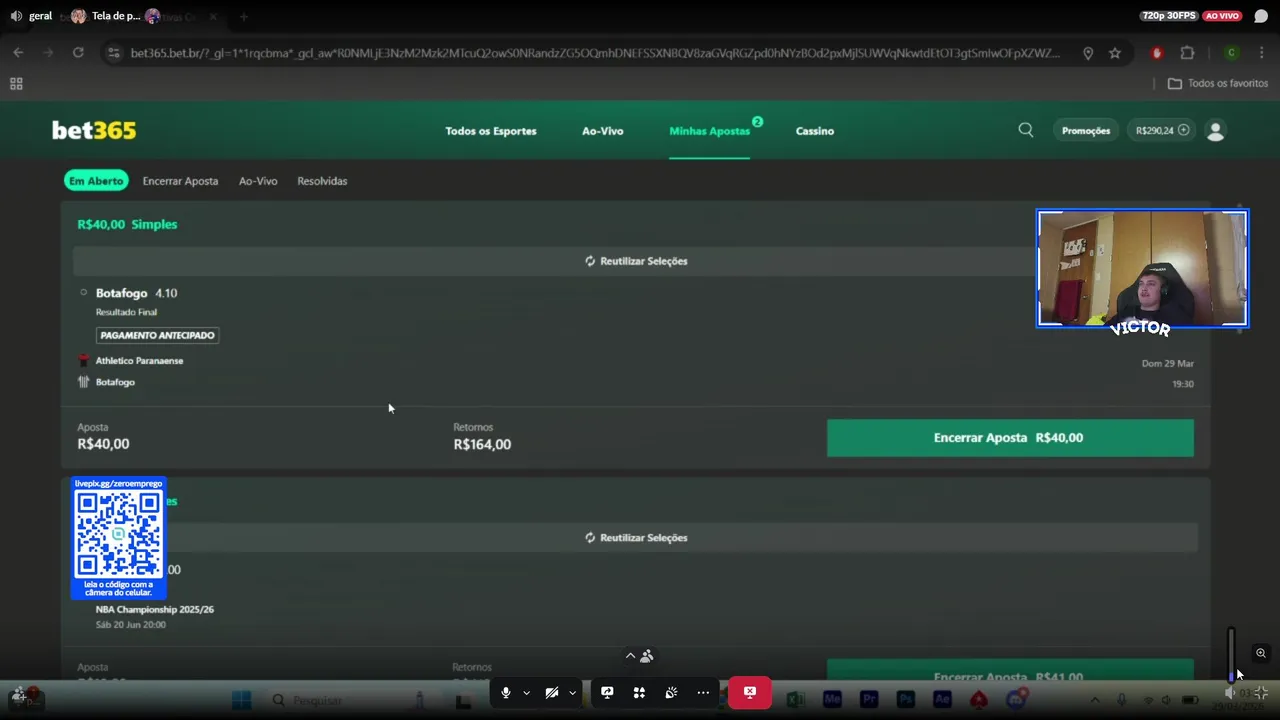The height and width of the screenshot is (720, 1280).
Task: Go to Cassino section
Action: [815, 131]
